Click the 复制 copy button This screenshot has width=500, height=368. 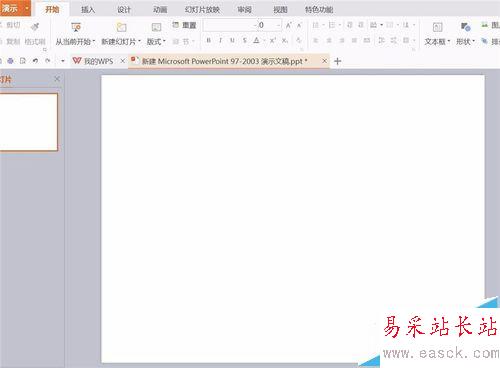13,42
